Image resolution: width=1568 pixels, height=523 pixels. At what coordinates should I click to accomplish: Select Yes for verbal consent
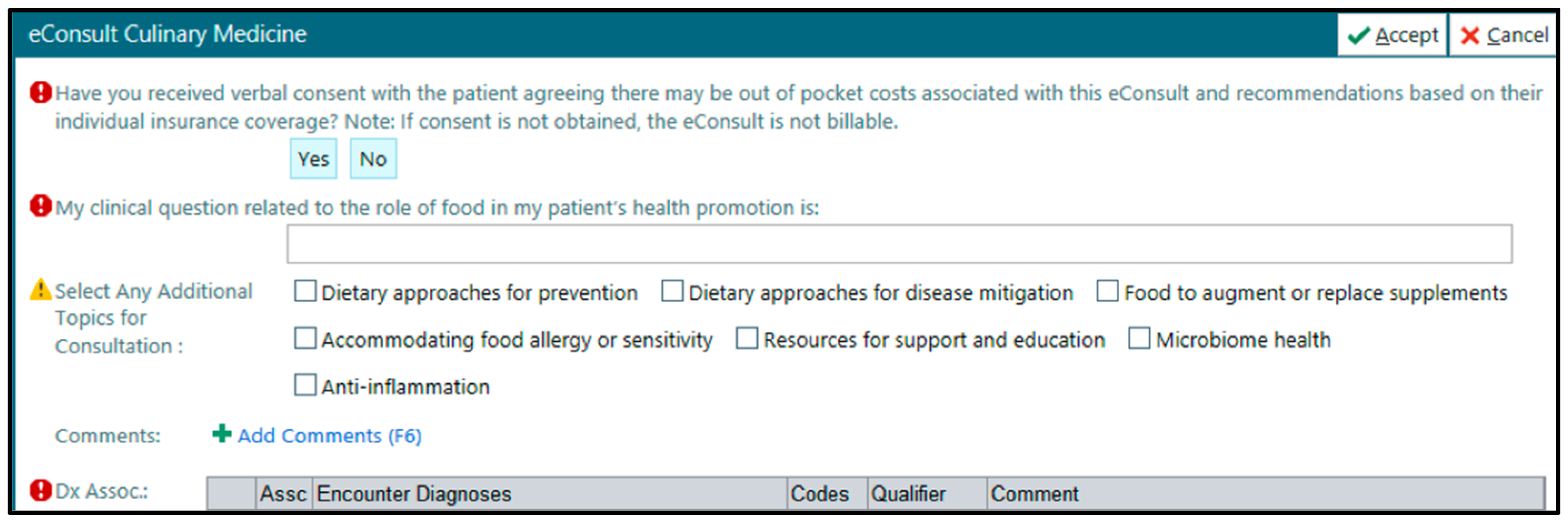tap(313, 159)
